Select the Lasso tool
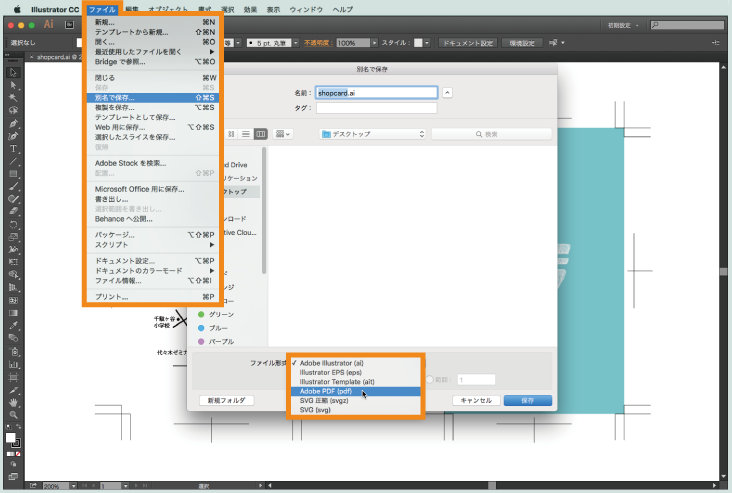The image size is (732, 493). (x=13, y=111)
